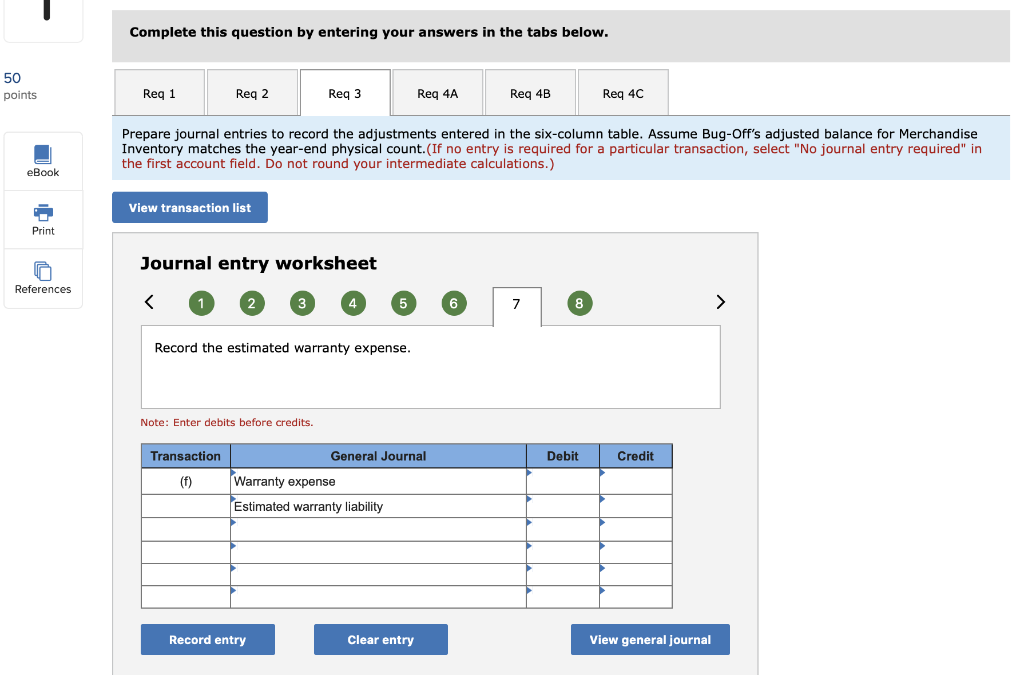Click the Clear entry button
The width and height of the screenshot is (1024, 675).
(380, 639)
